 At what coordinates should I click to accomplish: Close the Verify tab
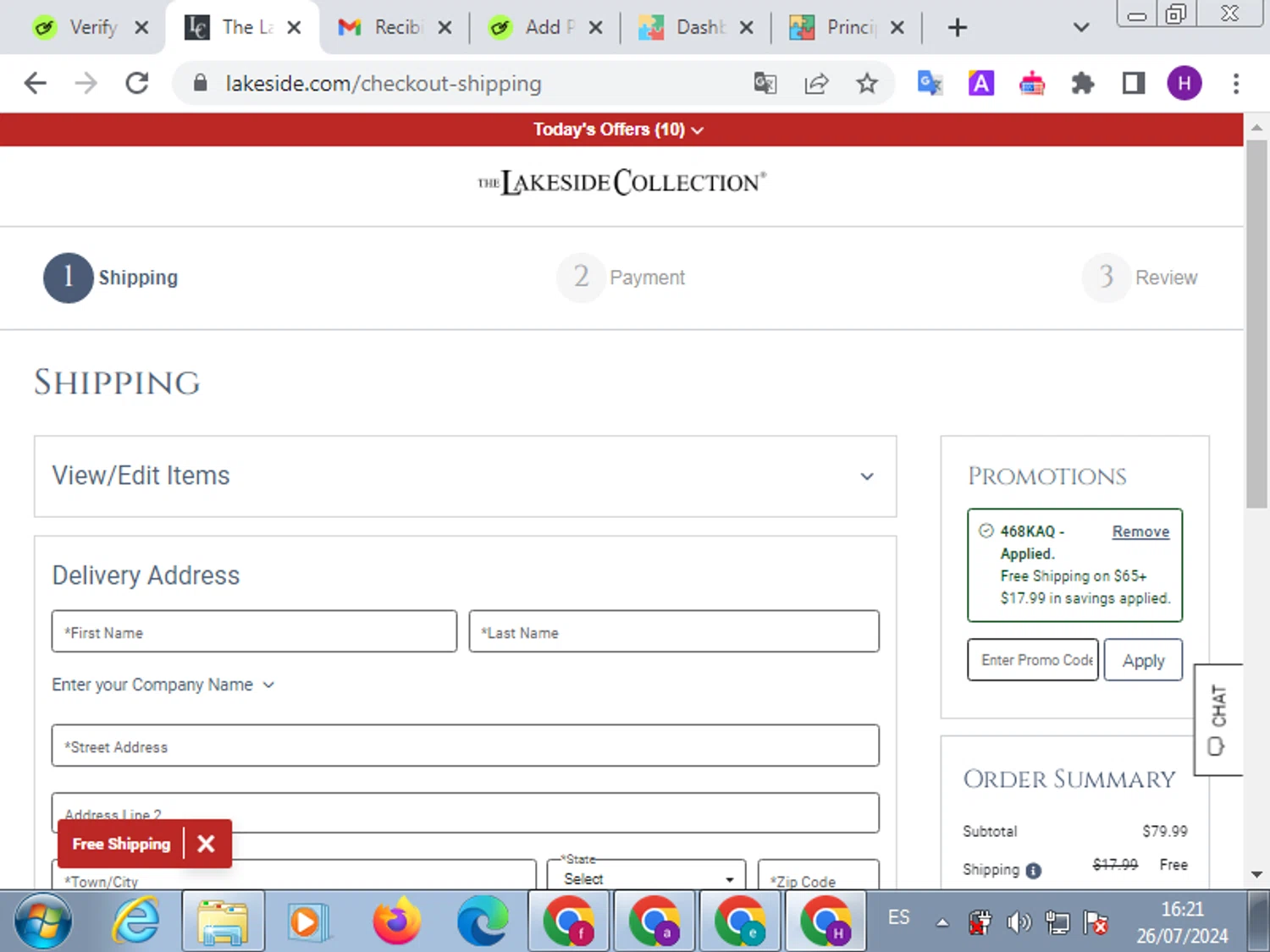coord(141,28)
